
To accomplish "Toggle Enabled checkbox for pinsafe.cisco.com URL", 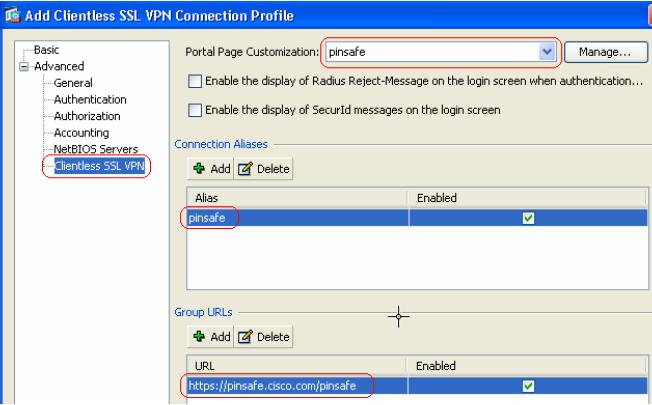I will [x=528, y=386].
